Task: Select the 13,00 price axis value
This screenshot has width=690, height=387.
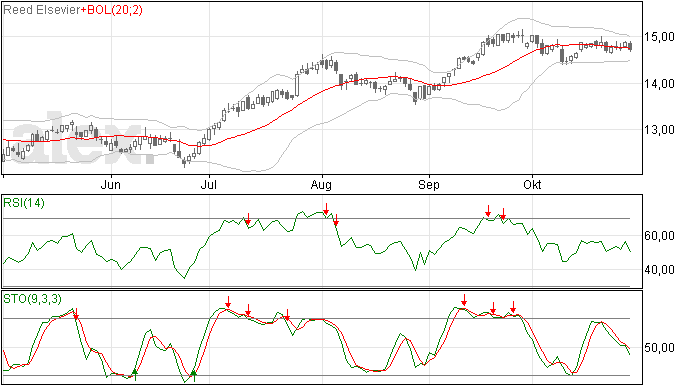Action: pos(659,130)
